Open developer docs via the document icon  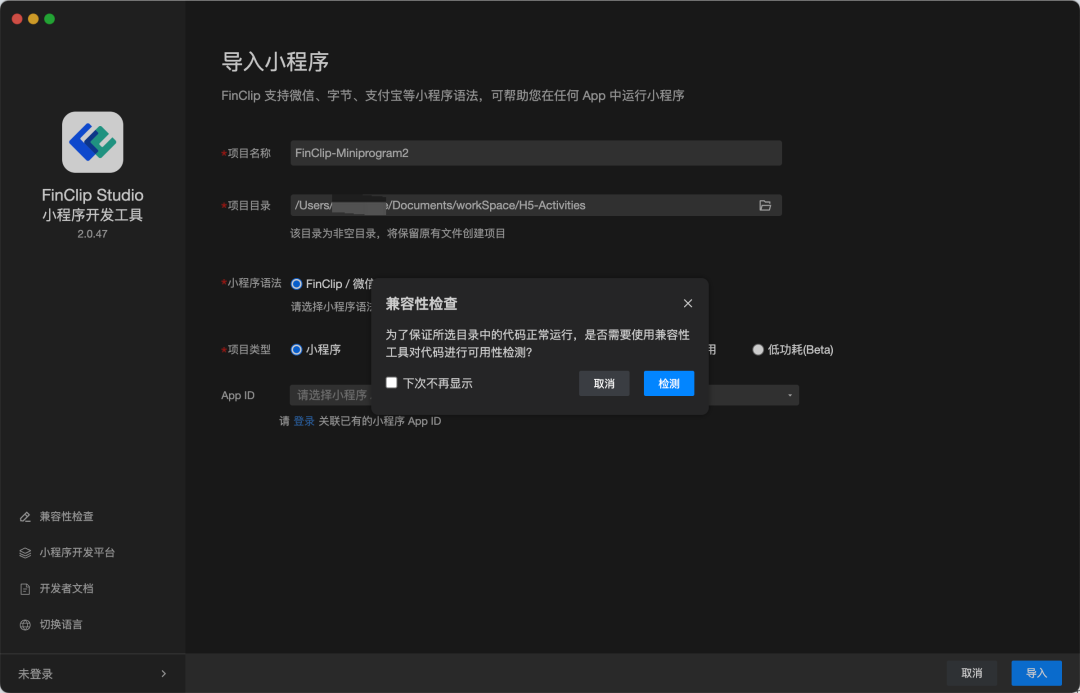[25, 588]
